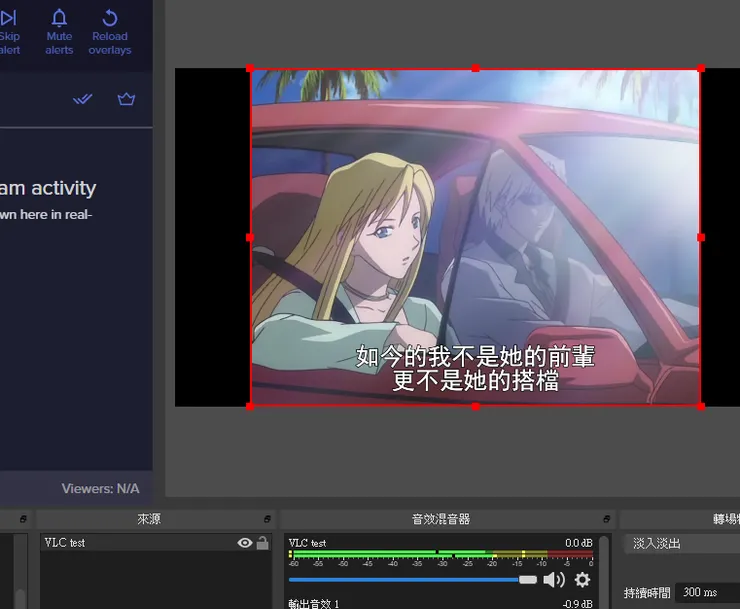This screenshot has height=609, width=740.
Task: Click the Mute alerts bell icon
Action: (59, 18)
